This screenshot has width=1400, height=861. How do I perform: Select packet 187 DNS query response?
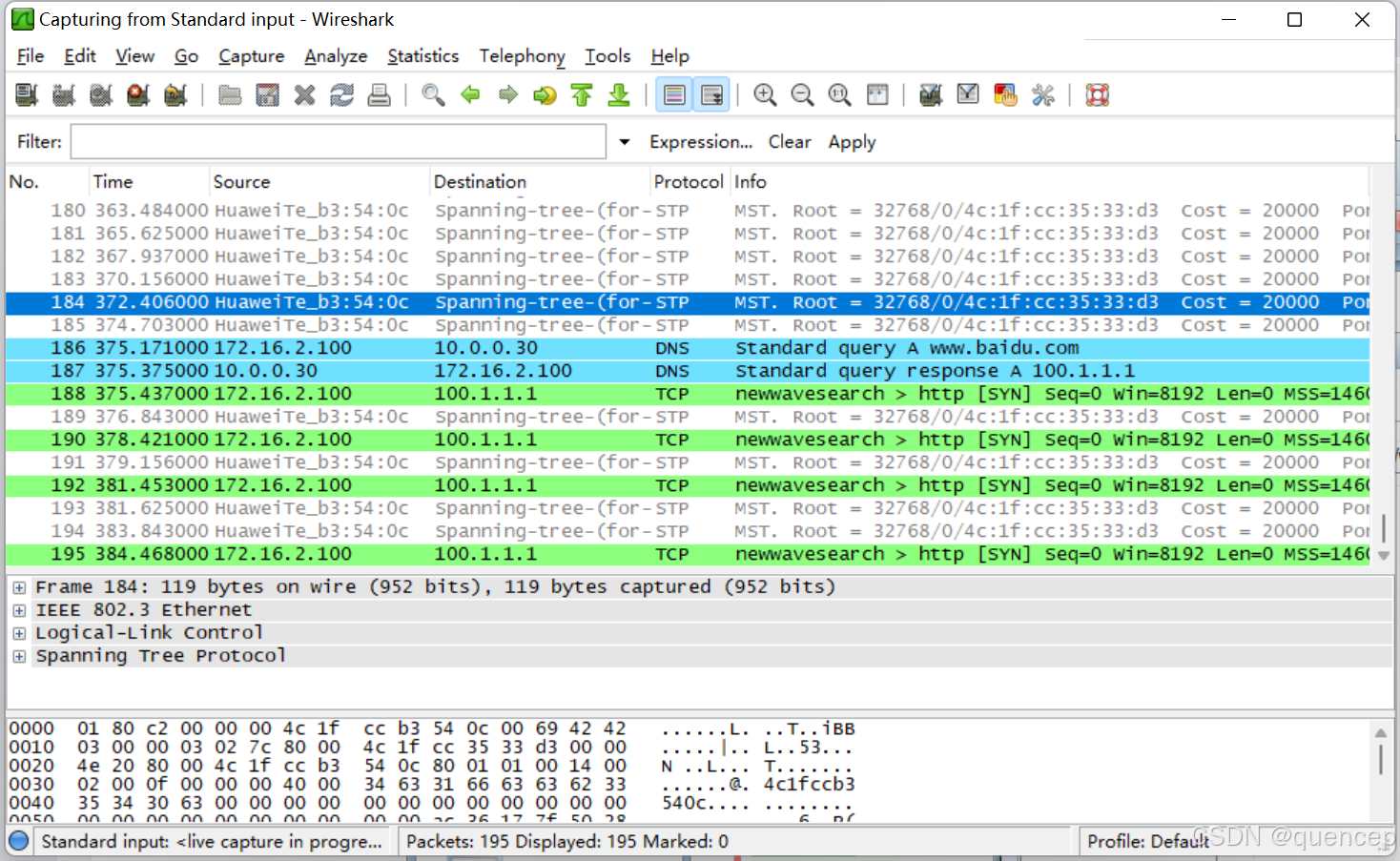coord(688,371)
